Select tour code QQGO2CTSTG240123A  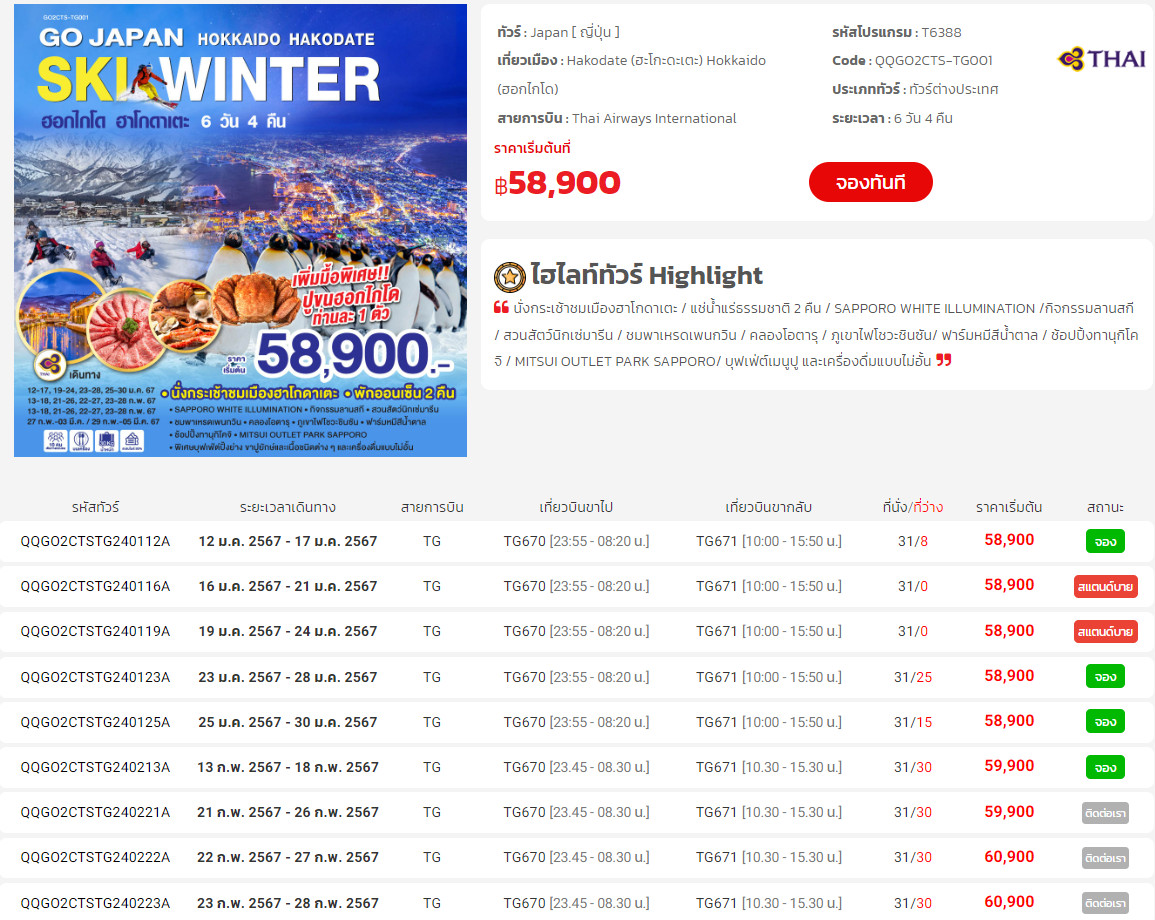pyautogui.click(x=95, y=677)
